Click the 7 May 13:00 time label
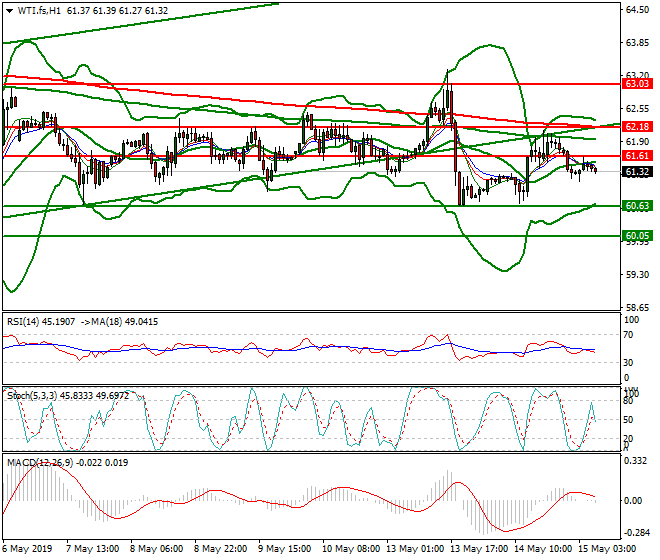660x560 pixels. pos(93,549)
